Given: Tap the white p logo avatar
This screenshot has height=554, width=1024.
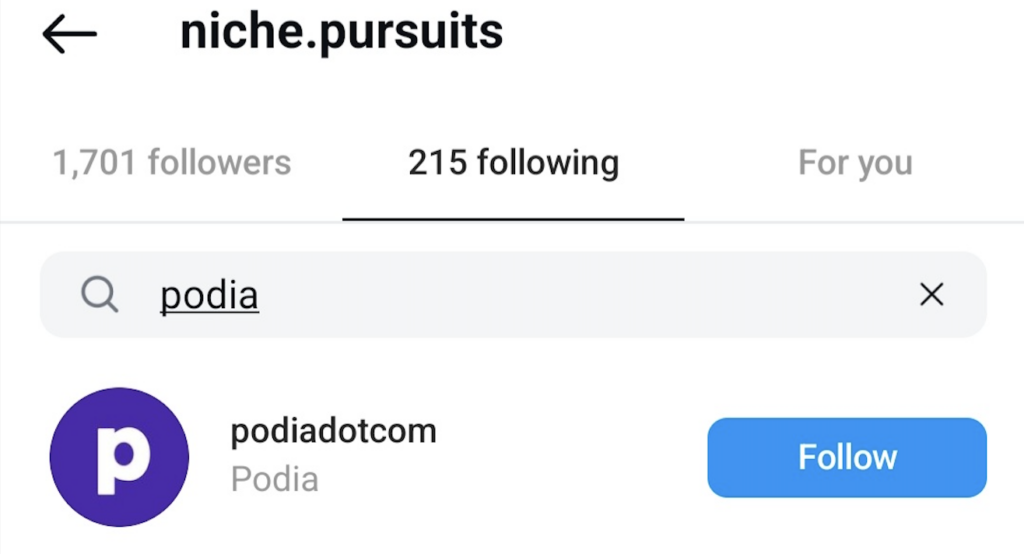Looking at the screenshot, I should (123, 459).
